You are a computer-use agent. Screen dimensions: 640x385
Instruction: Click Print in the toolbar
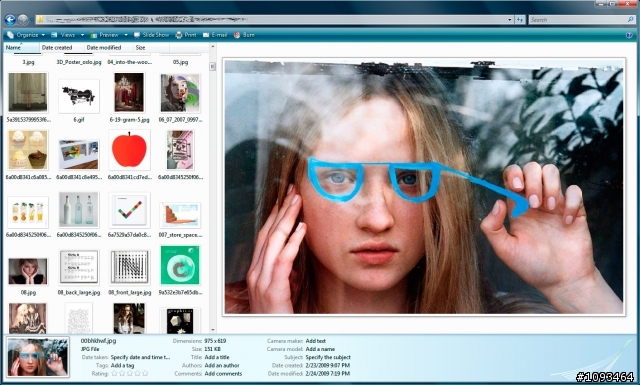coord(186,35)
